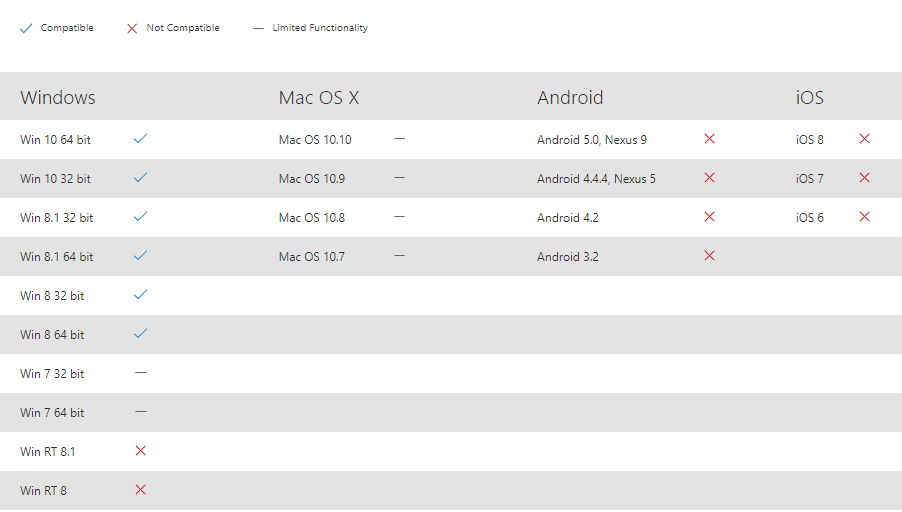Click the limited dash beside Mac OS 10.10
This screenshot has width=902, height=512.
coord(399,139)
